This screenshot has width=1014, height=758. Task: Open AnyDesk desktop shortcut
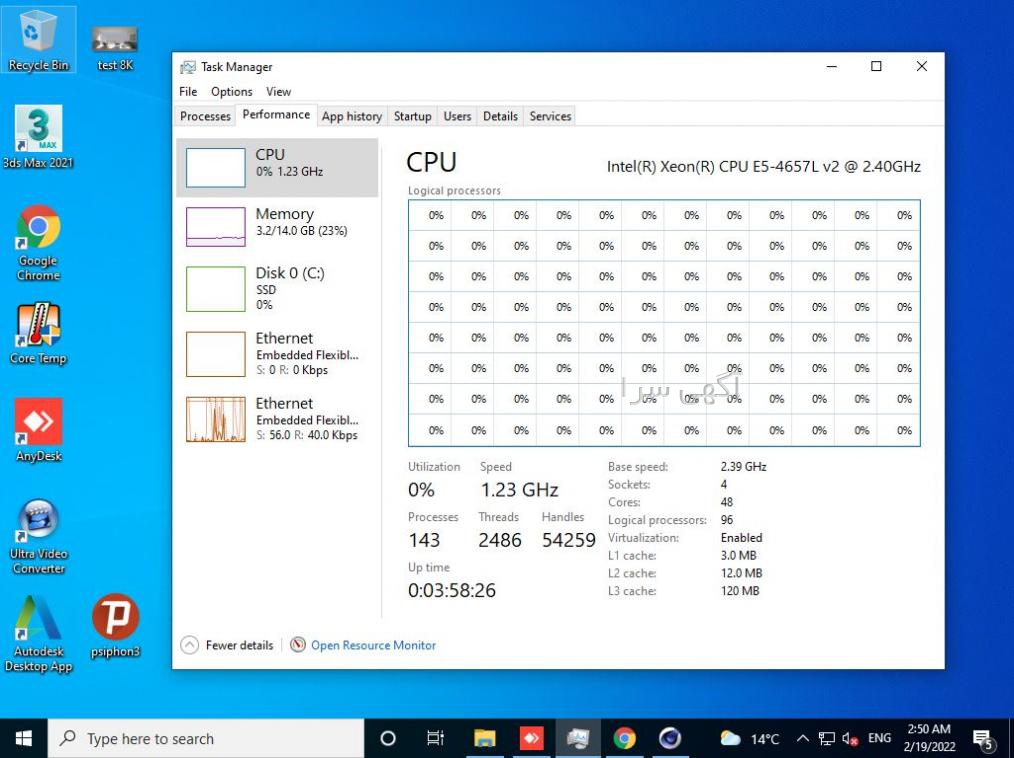pos(38,429)
